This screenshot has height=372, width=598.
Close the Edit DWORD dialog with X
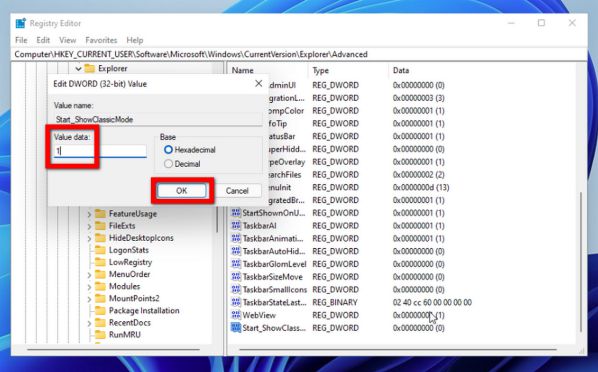pos(259,84)
